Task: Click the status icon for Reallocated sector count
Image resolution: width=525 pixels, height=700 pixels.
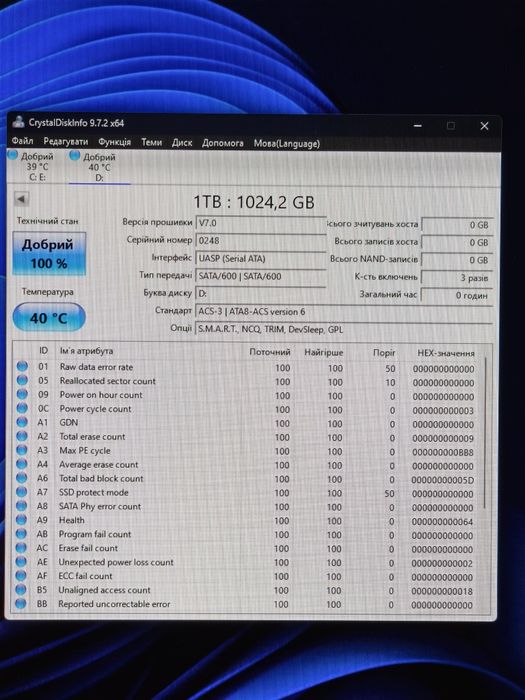Action: click(22, 380)
